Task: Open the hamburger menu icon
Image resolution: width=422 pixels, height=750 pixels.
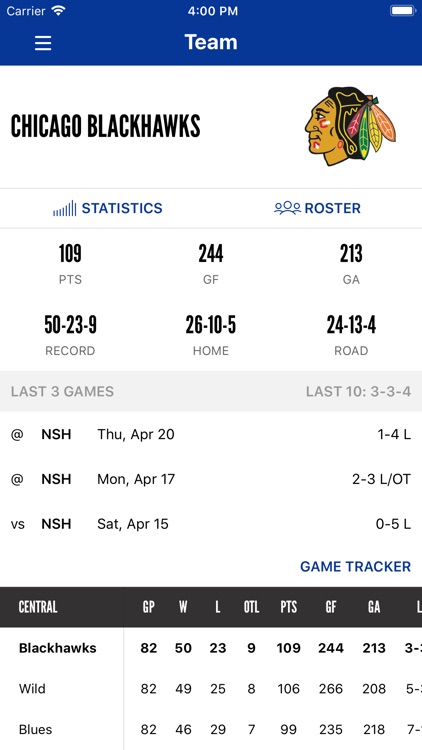Action: click(x=43, y=43)
